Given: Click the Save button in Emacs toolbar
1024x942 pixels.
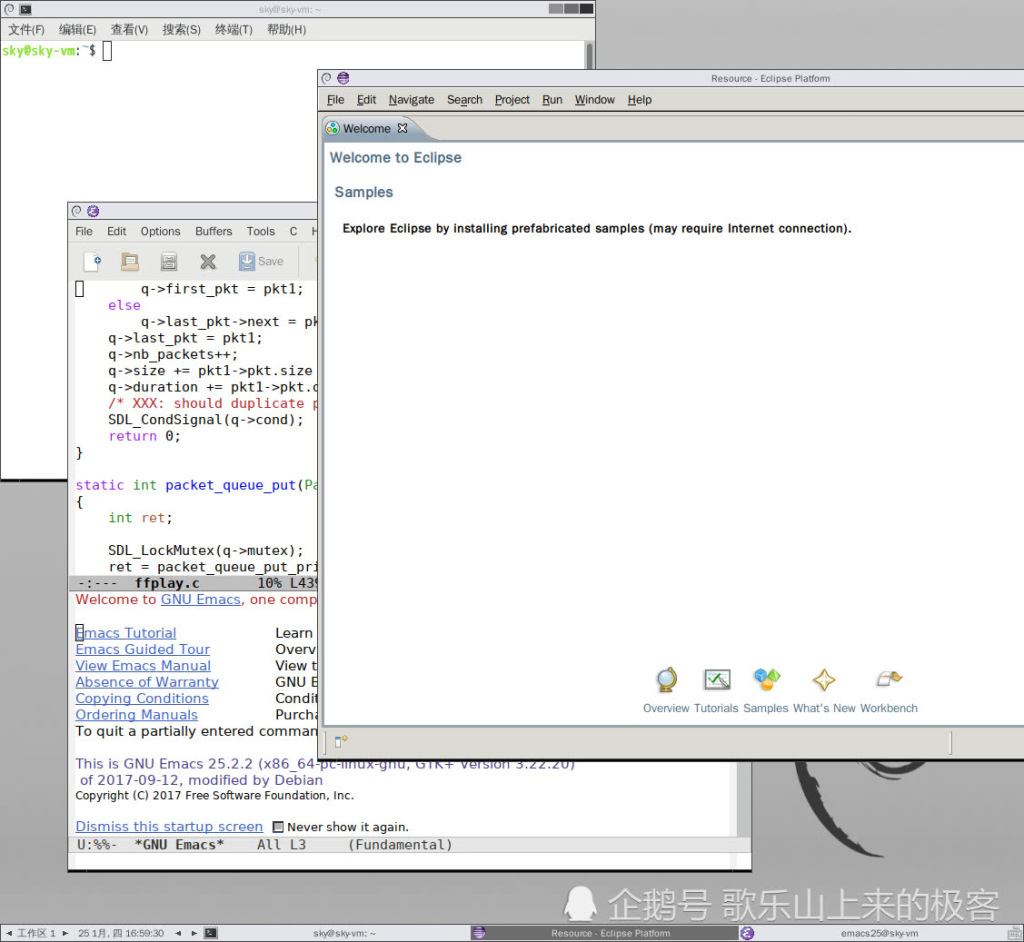Looking at the screenshot, I should (x=261, y=261).
